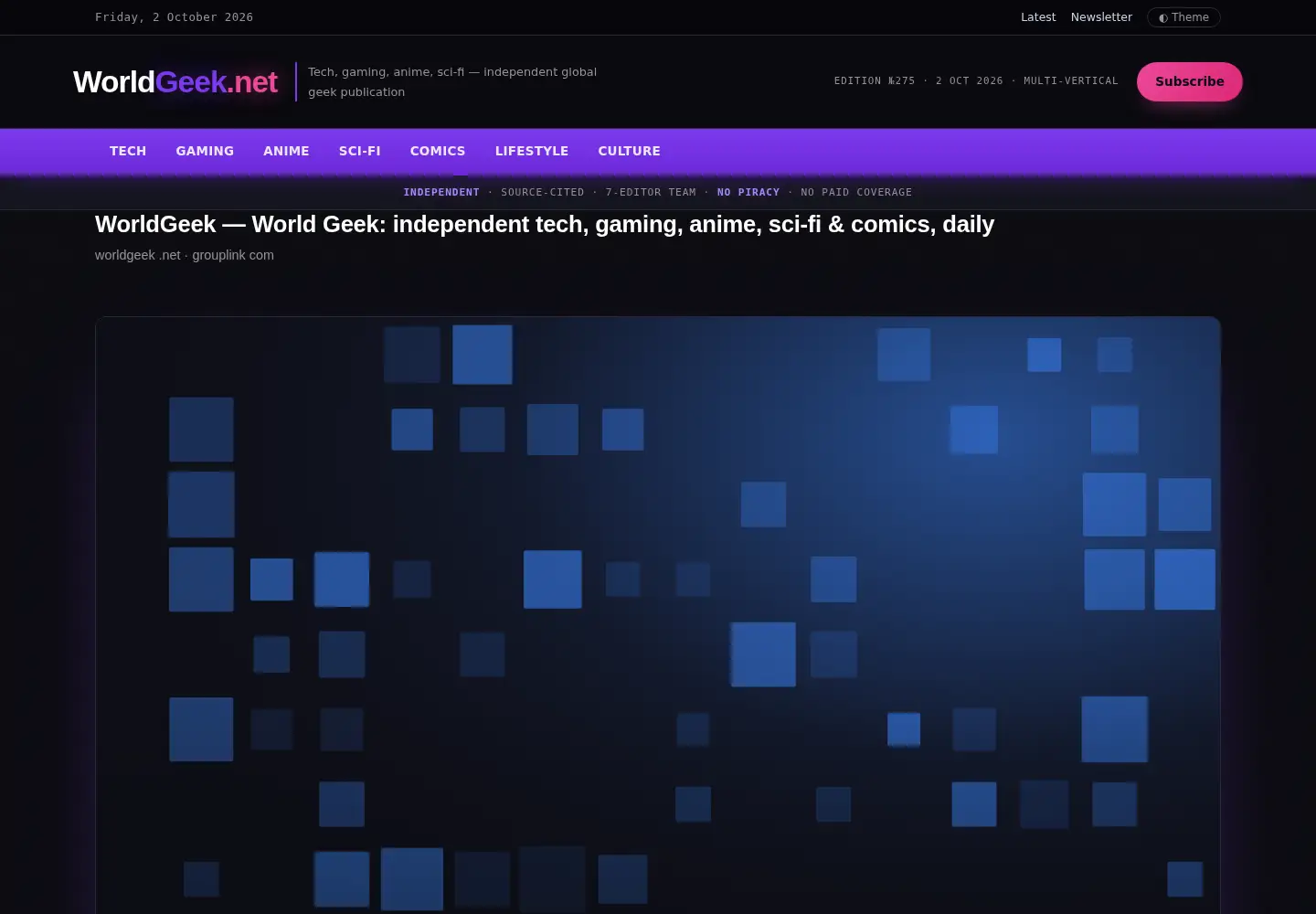The width and height of the screenshot is (1316, 914).
Task: Open the Latest link
Action: click(x=1038, y=17)
